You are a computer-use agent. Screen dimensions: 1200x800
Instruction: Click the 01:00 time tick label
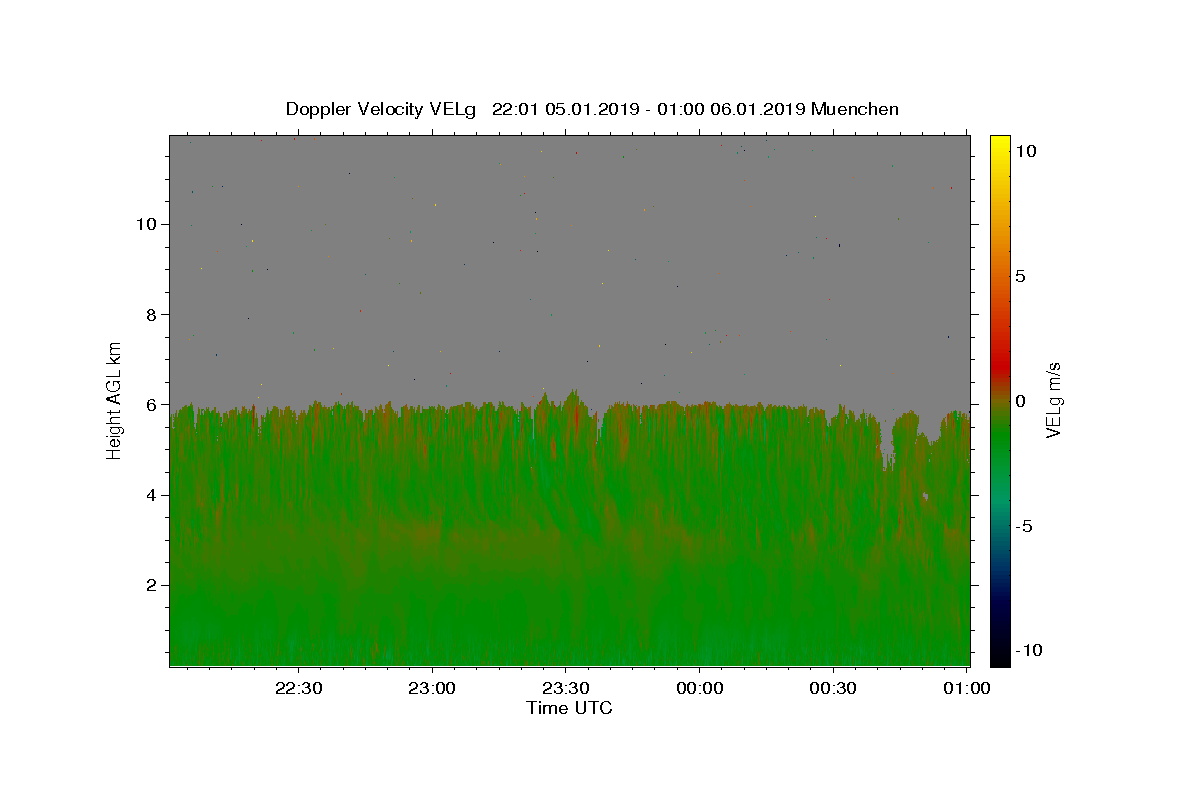966,688
